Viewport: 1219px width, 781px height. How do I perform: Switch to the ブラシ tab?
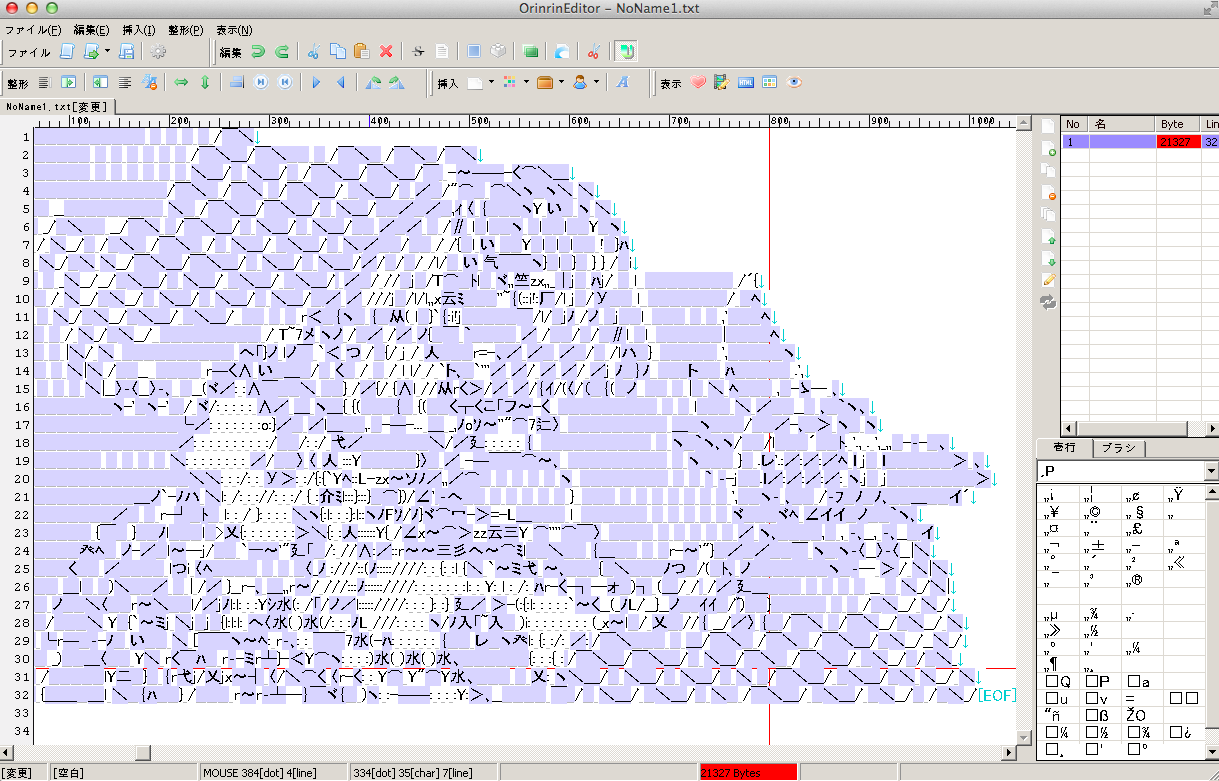[1119, 448]
